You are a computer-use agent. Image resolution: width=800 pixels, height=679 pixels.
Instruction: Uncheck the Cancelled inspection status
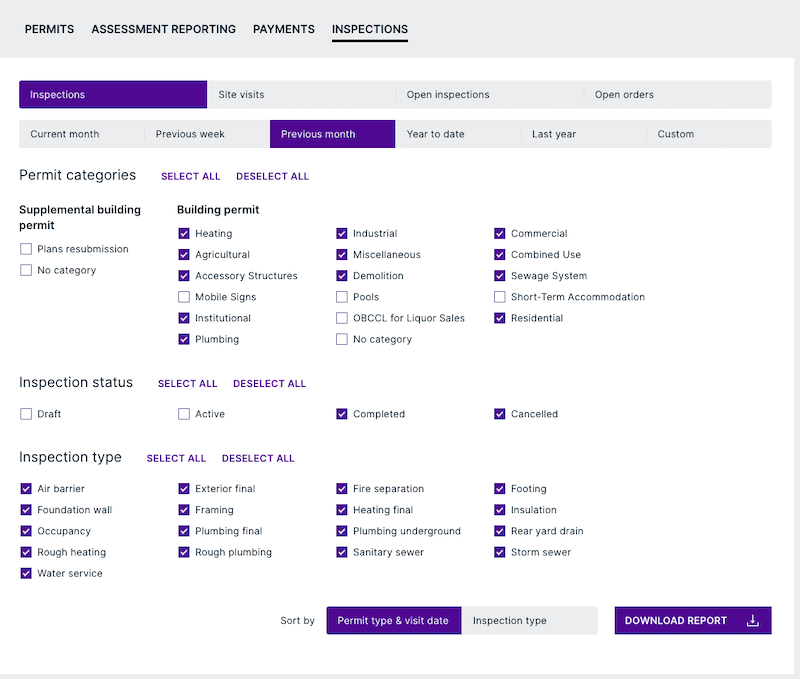click(x=499, y=414)
